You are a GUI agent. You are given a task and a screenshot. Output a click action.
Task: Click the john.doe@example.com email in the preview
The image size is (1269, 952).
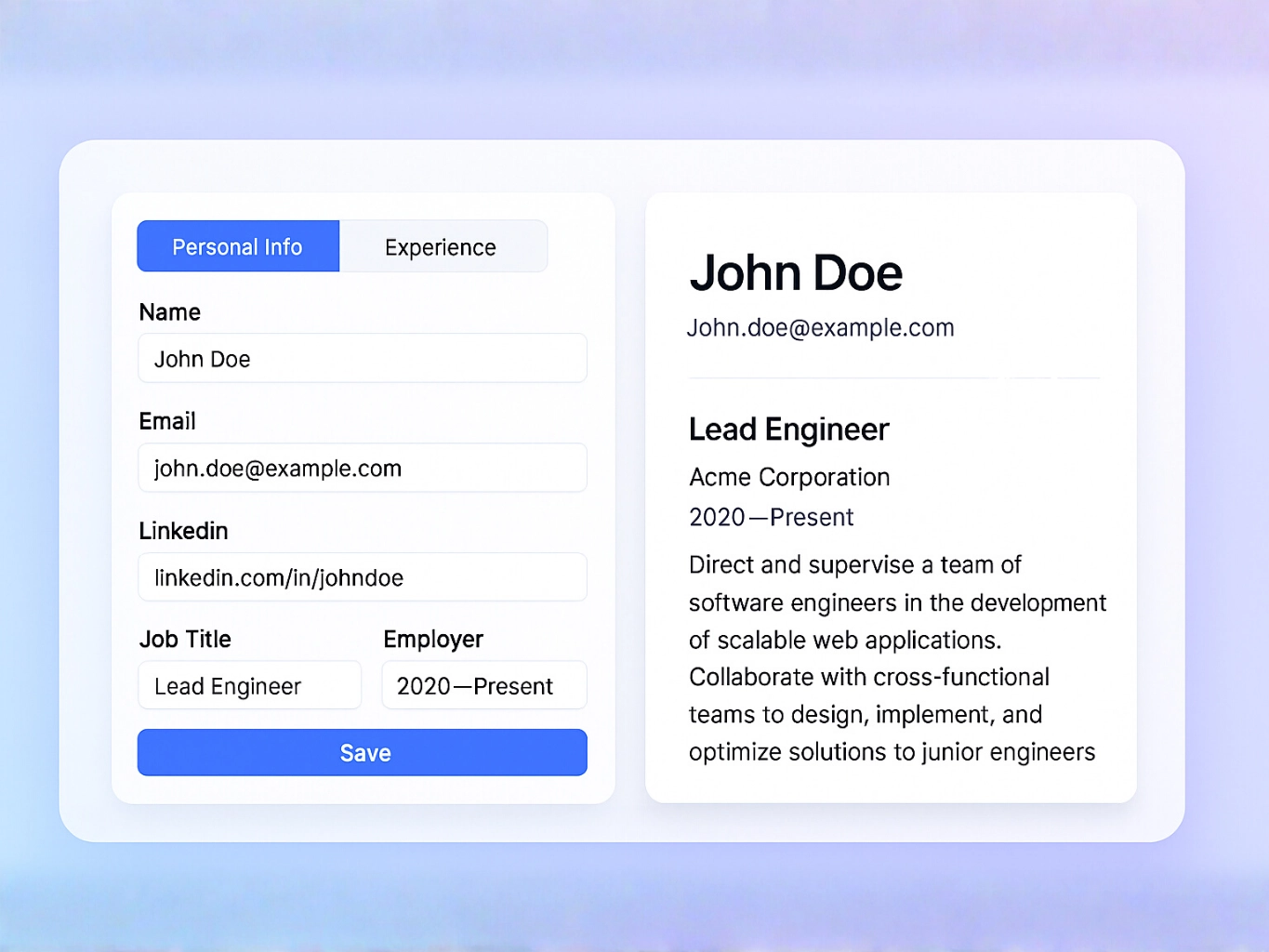[x=821, y=327]
